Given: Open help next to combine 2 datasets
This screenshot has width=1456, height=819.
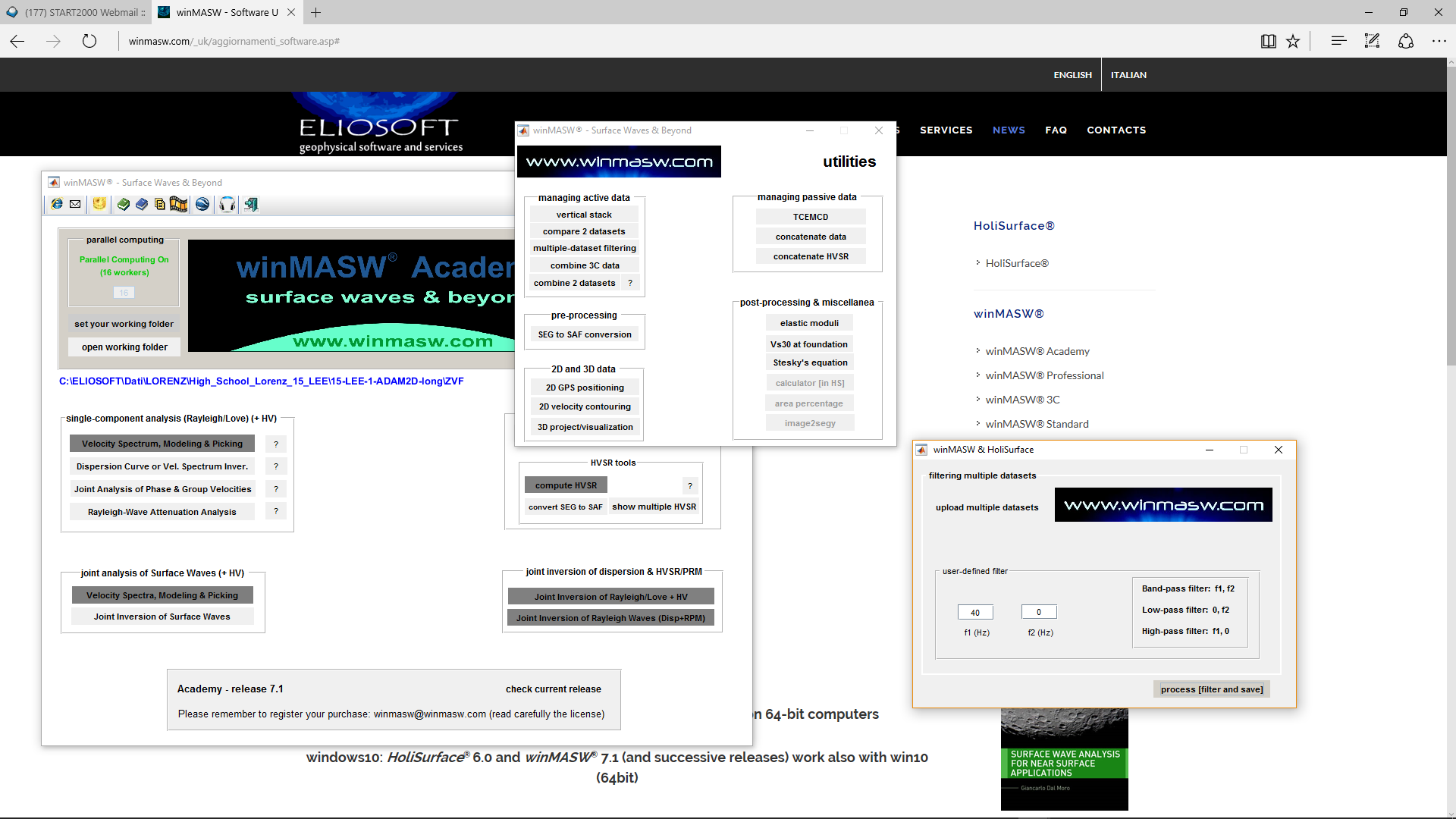Looking at the screenshot, I should [630, 283].
